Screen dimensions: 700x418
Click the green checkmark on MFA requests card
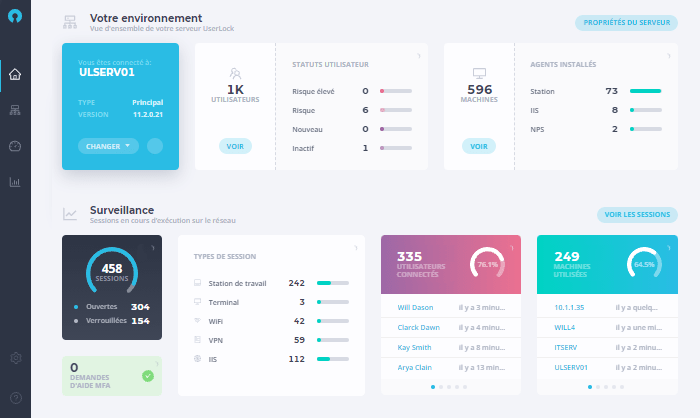148,376
